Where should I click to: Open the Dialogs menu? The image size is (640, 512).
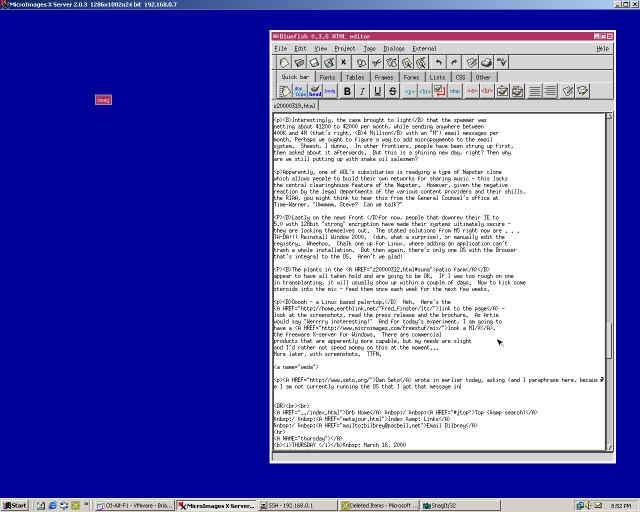pyautogui.click(x=393, y=48)
